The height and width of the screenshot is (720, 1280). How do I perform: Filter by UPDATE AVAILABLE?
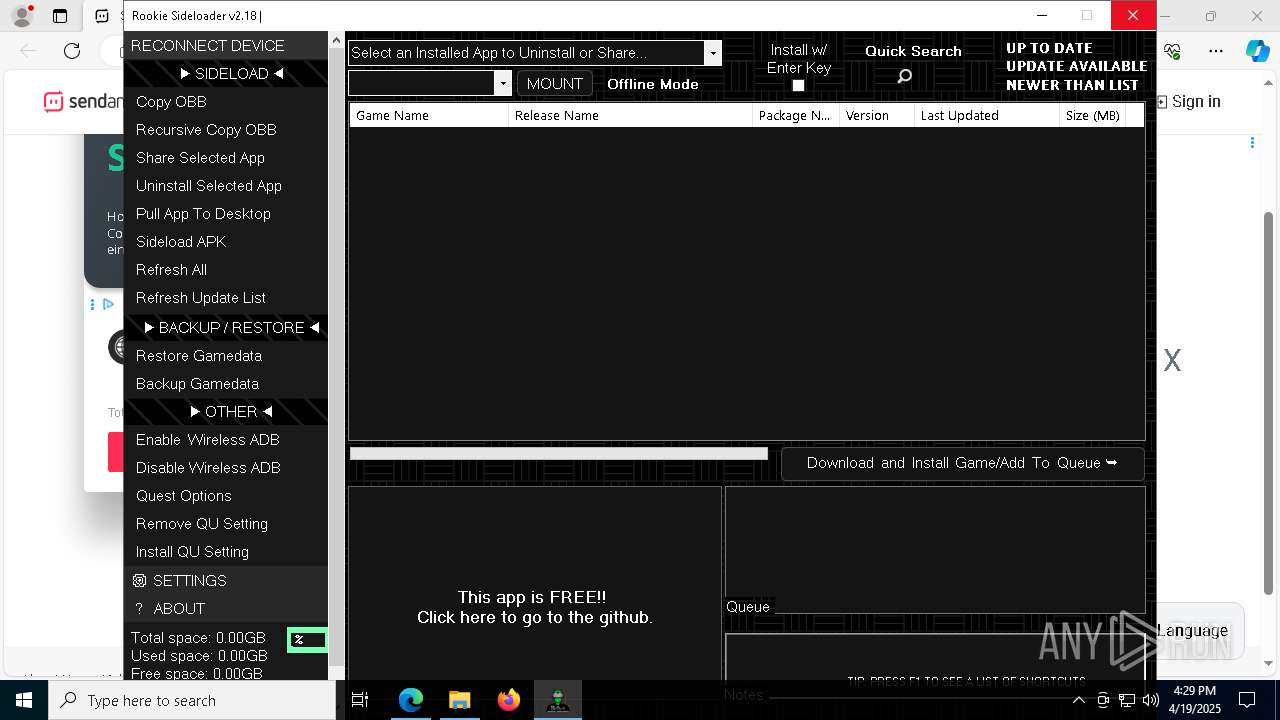1076,66
